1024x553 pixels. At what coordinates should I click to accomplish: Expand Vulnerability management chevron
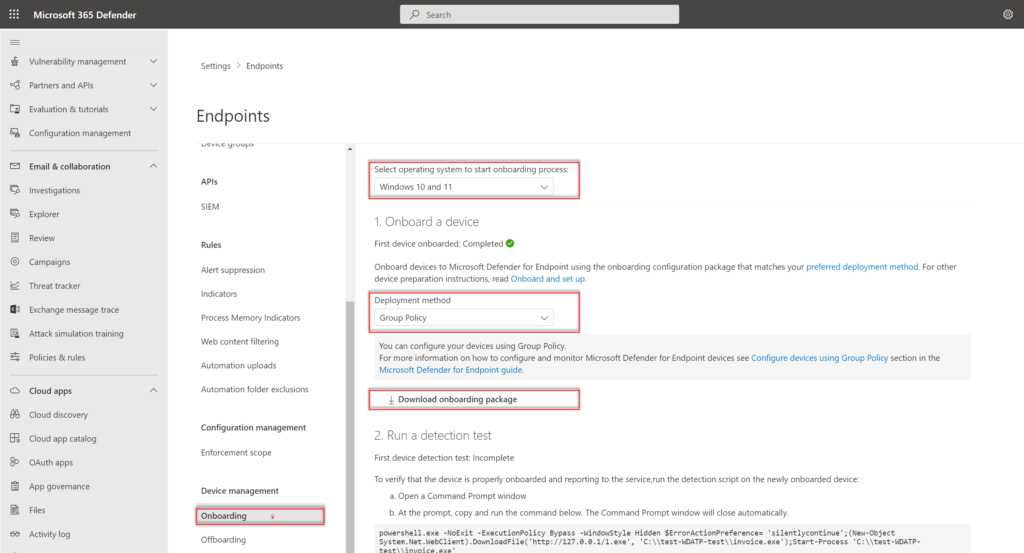click(153, 61)
